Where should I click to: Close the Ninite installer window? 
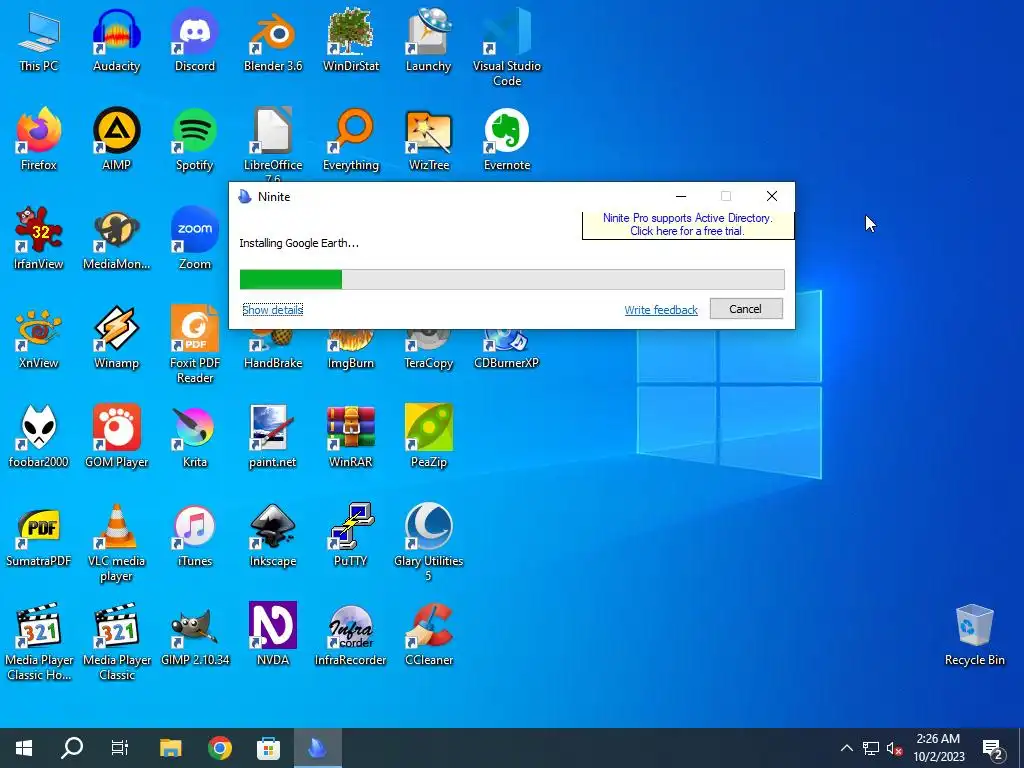[x=771, y=196]
